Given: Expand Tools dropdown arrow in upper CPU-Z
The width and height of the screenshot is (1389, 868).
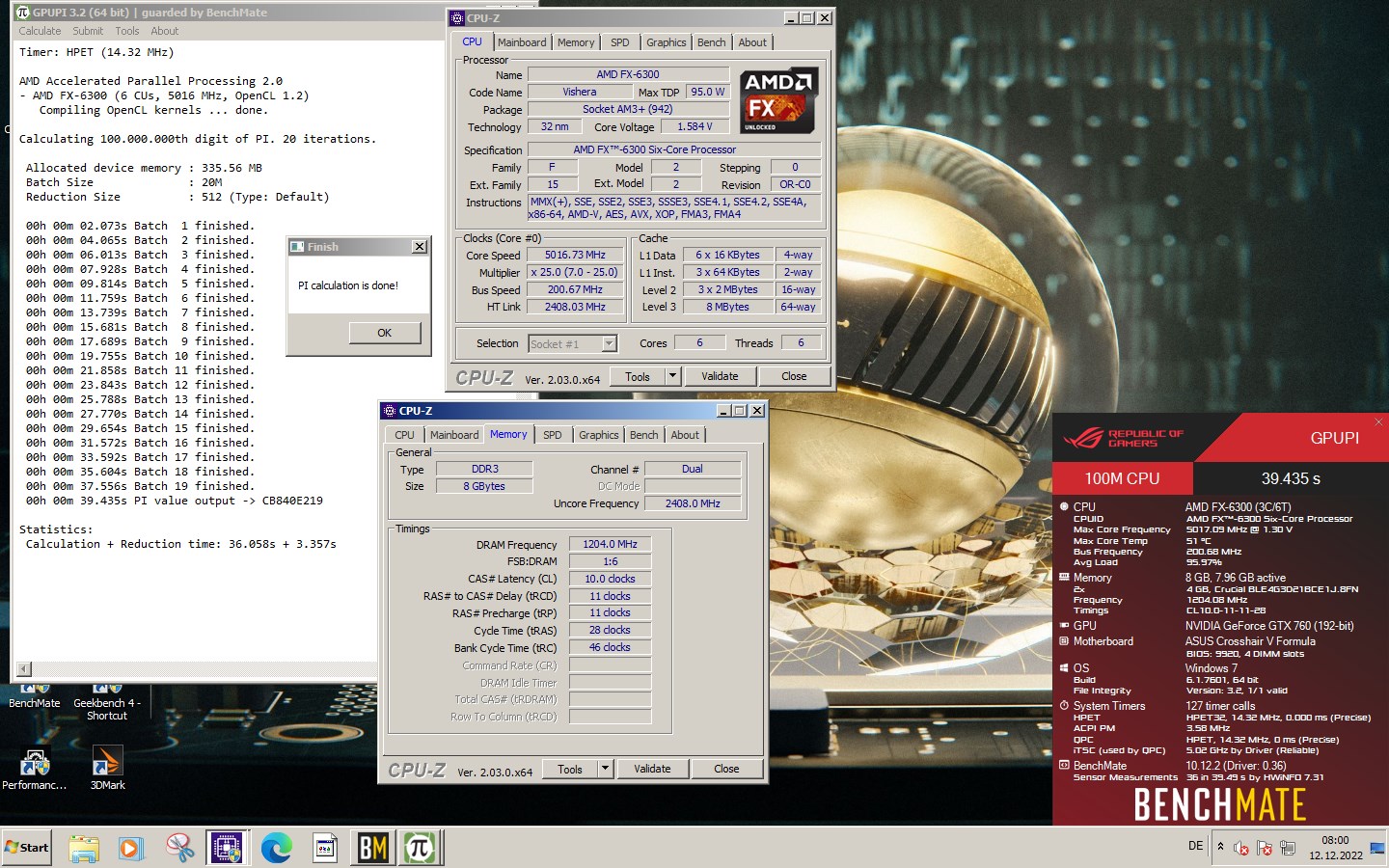Looking at the screenshot, I should coord(673,376).
